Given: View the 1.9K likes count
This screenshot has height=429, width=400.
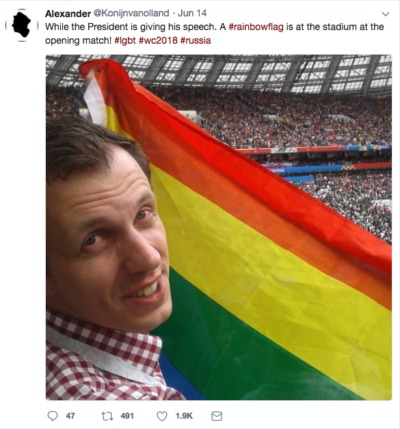Looking at the screenshot, I should coord(184,416).
